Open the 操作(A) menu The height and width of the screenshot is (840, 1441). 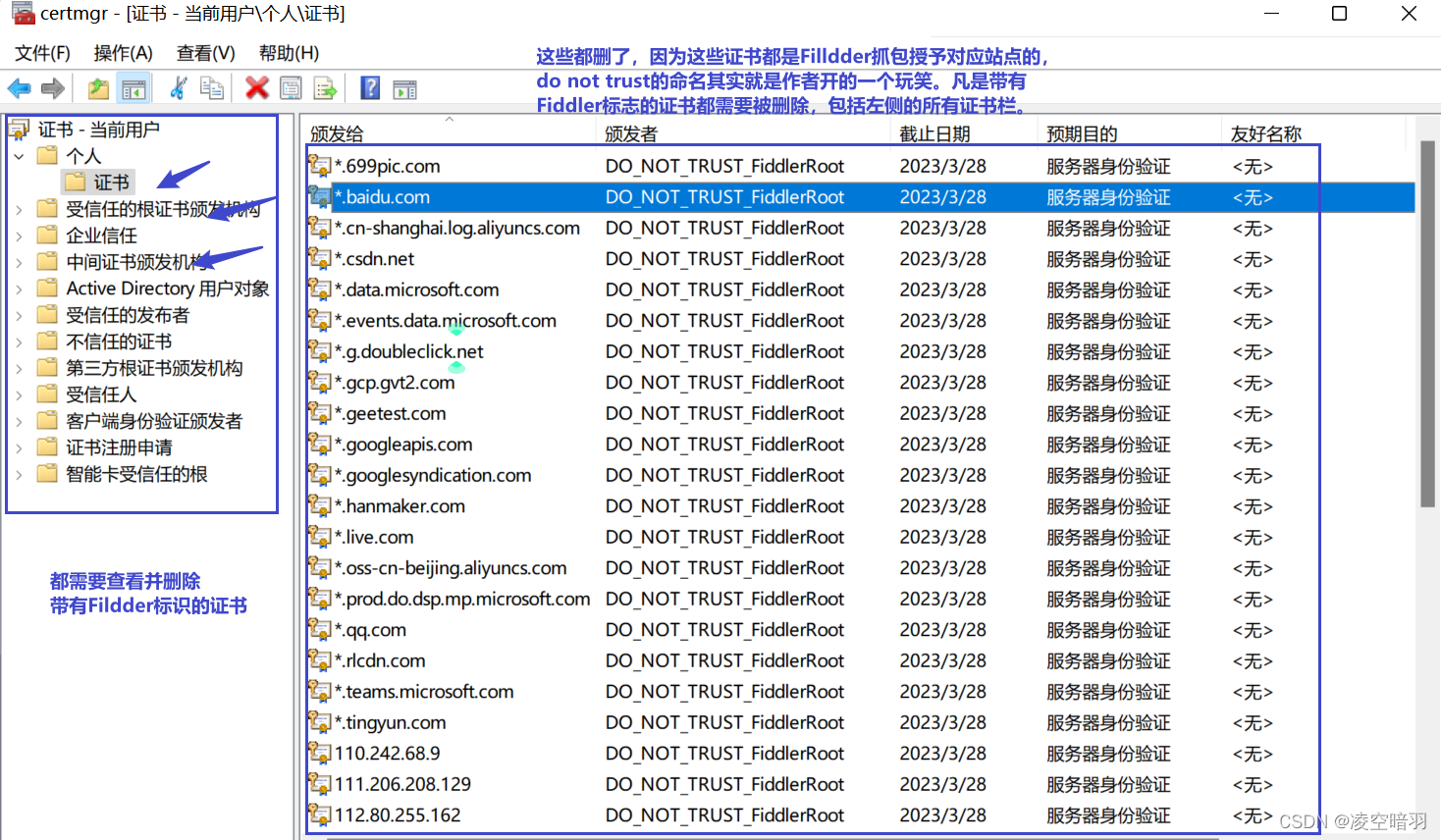pyautogui.click(x=123, y=53)
